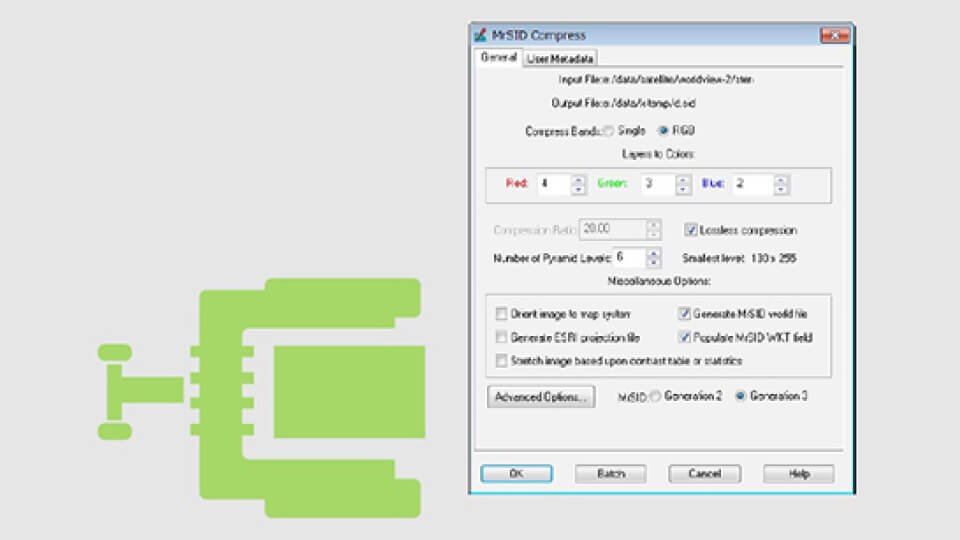Decrease the Number of Pyramid Levels
Image resolution: width=960 pixels, height=540 pixels.
653,263
